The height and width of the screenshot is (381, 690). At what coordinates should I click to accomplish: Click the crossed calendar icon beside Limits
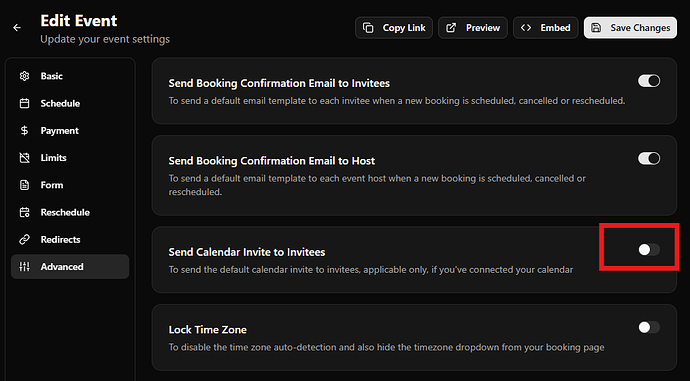point(25,158)
